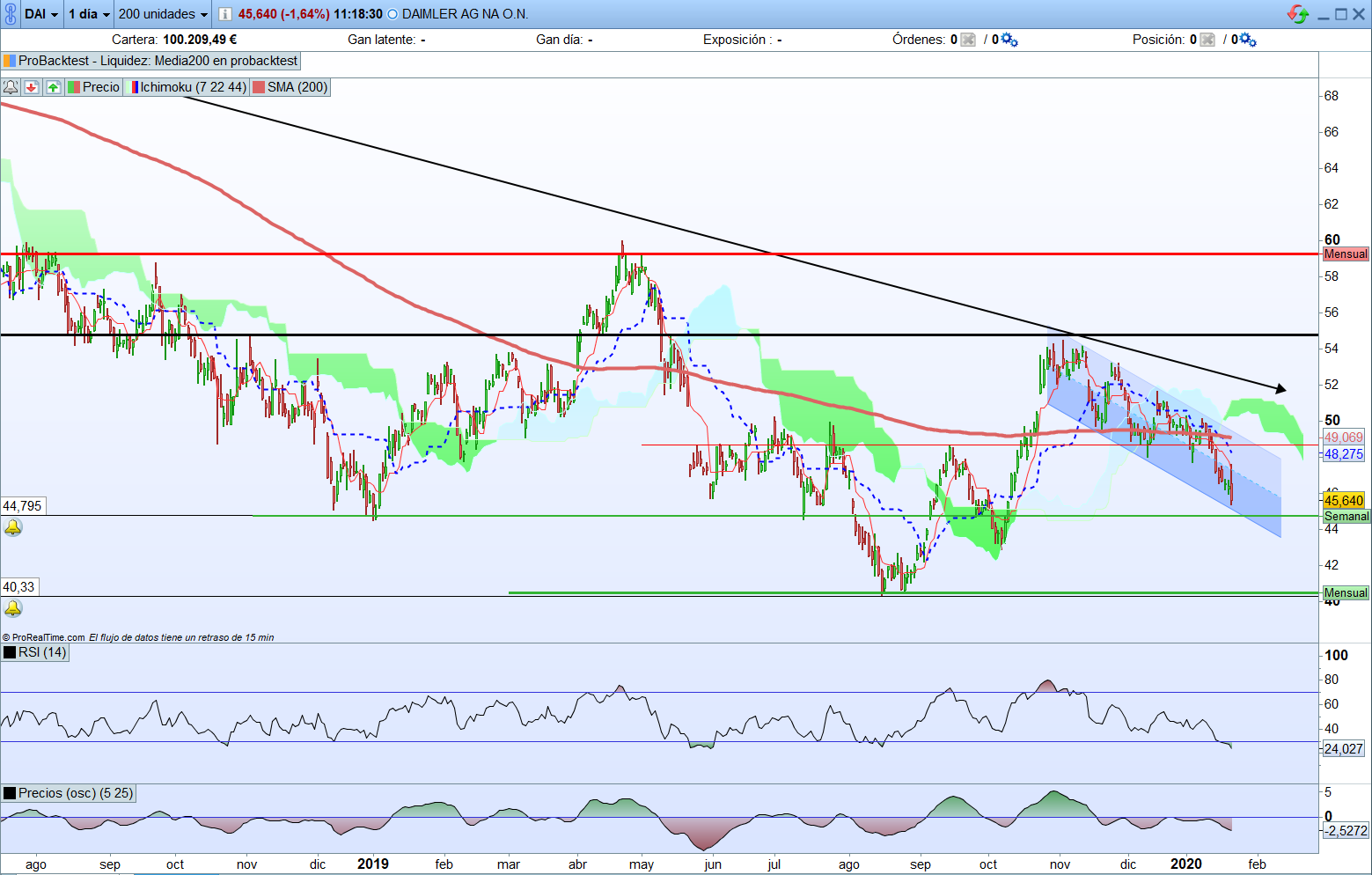Click the alert bell under 44,795
The height and width of the screenshot is (875, 1372).
click(13, 528)
